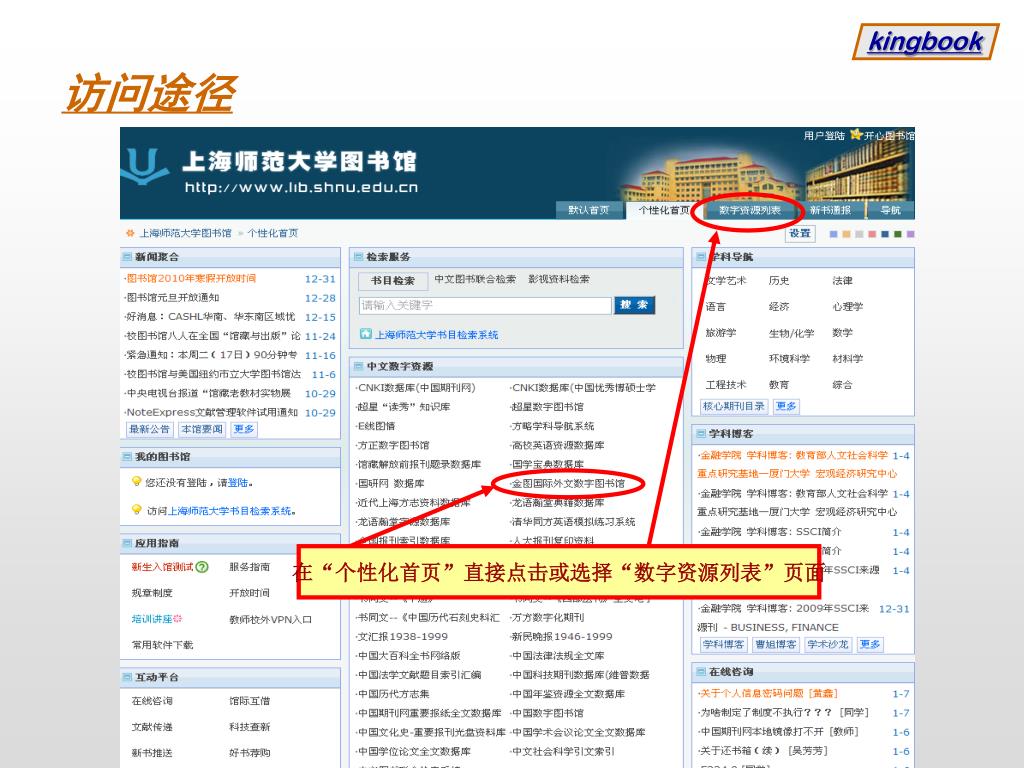Open 国学宝典数据库 link
The width and height of the screenshot is (1024, 768).
point(547,464)
